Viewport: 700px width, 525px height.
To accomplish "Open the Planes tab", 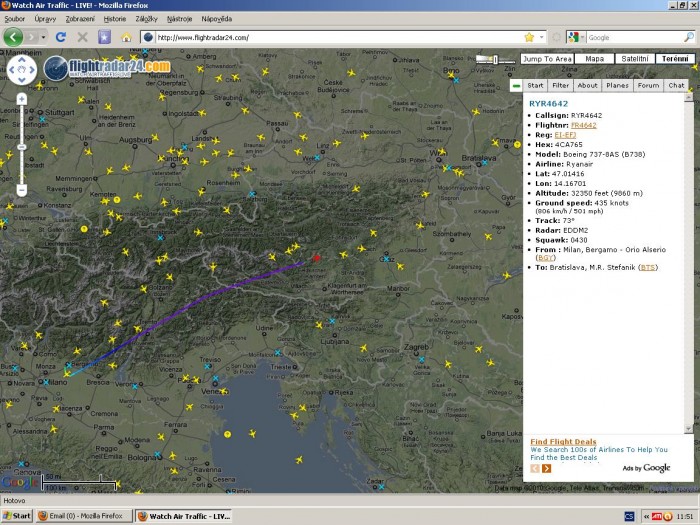I will pos(617,85).
